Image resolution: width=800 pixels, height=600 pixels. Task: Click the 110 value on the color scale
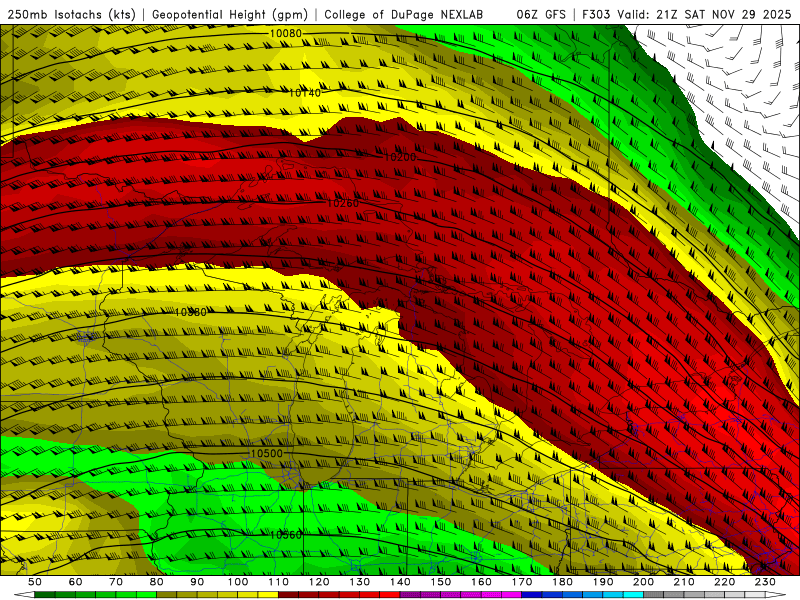[278, 582]
